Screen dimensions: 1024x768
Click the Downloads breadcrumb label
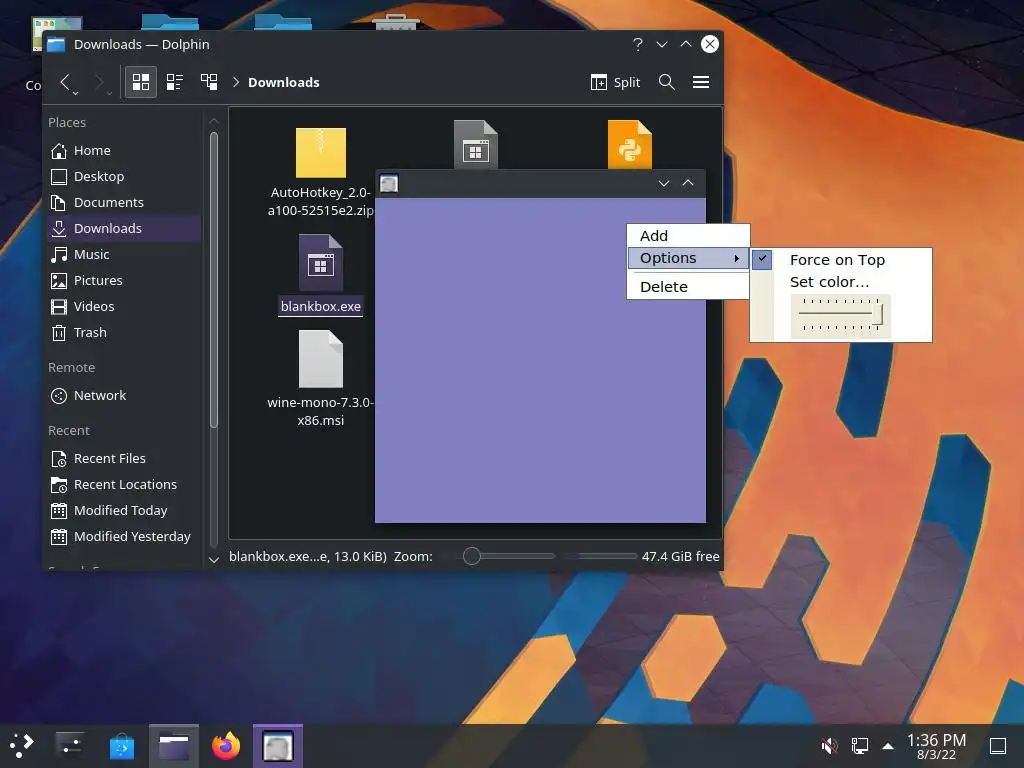coord(283,82)
